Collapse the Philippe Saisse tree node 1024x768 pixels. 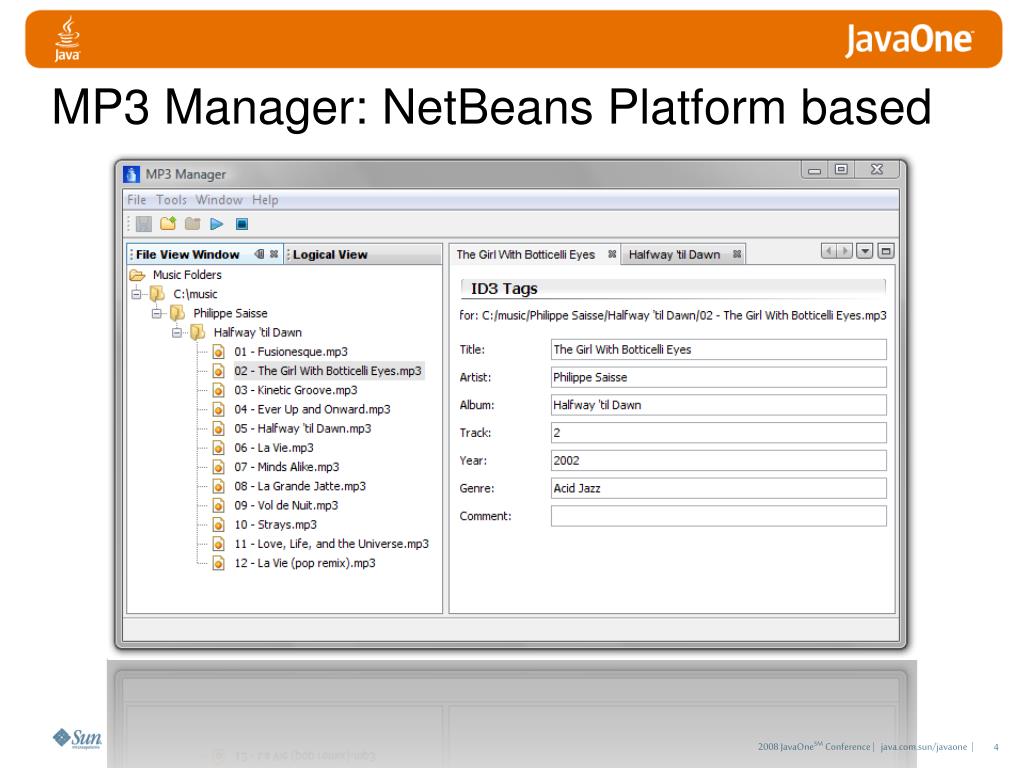156,313
